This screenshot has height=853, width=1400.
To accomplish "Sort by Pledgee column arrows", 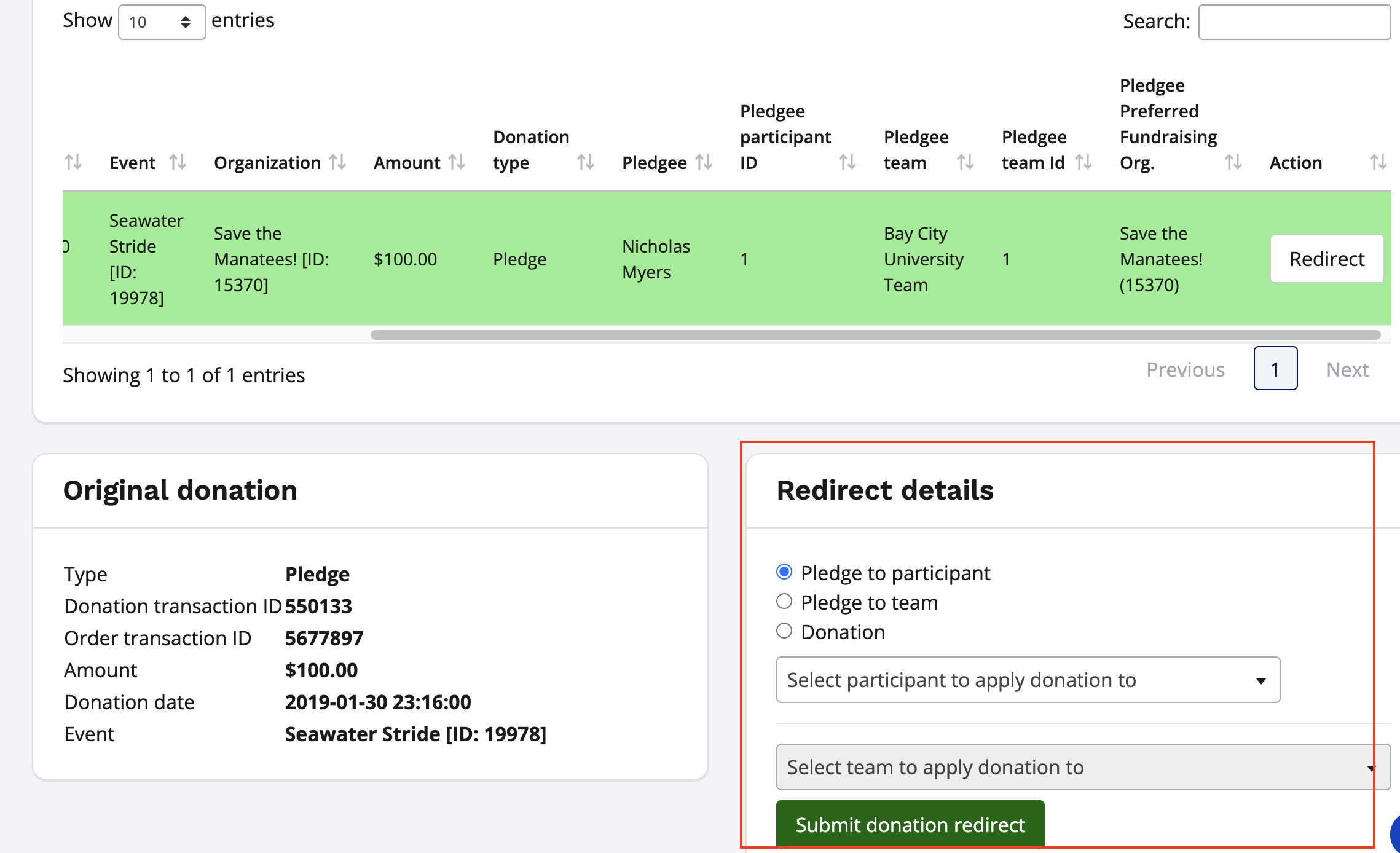I will click(704, 163).
